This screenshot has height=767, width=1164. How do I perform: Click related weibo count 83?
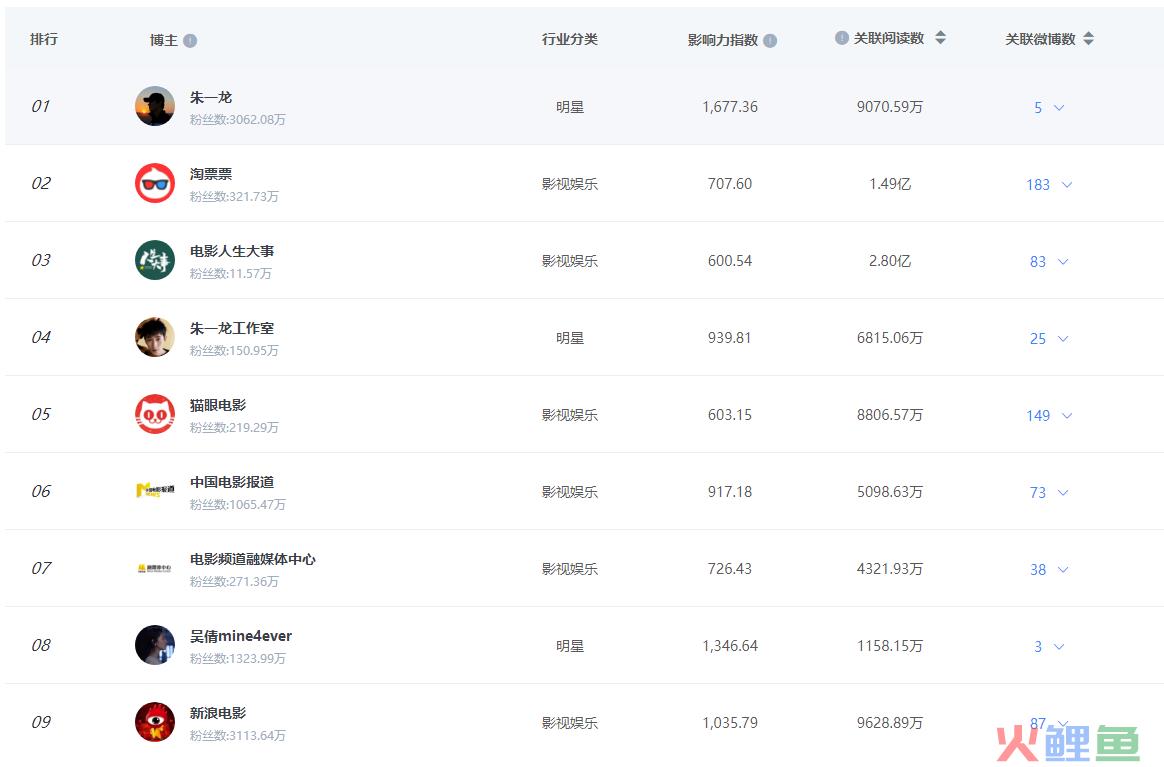1038,262
